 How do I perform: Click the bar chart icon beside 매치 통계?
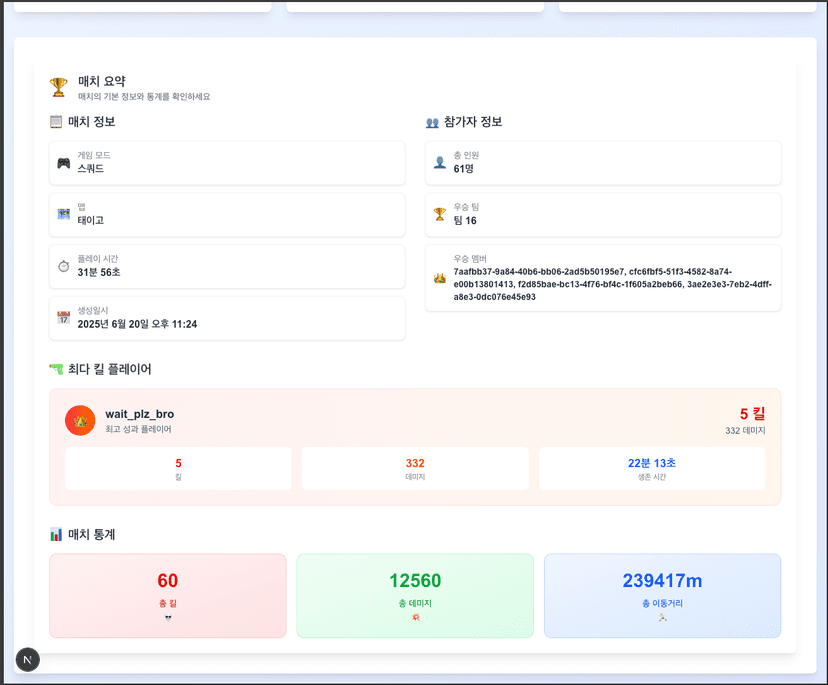[56, 535]
